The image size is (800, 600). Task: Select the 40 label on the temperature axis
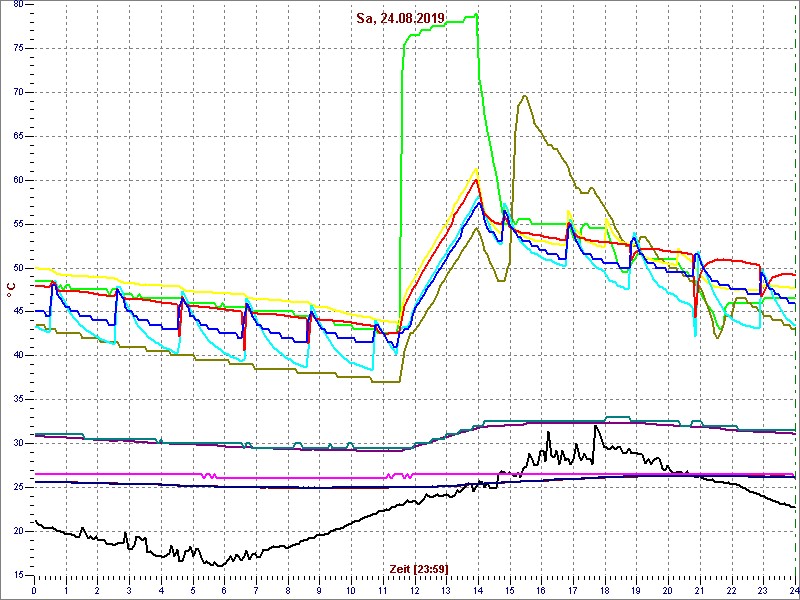[x=17, y=356]
